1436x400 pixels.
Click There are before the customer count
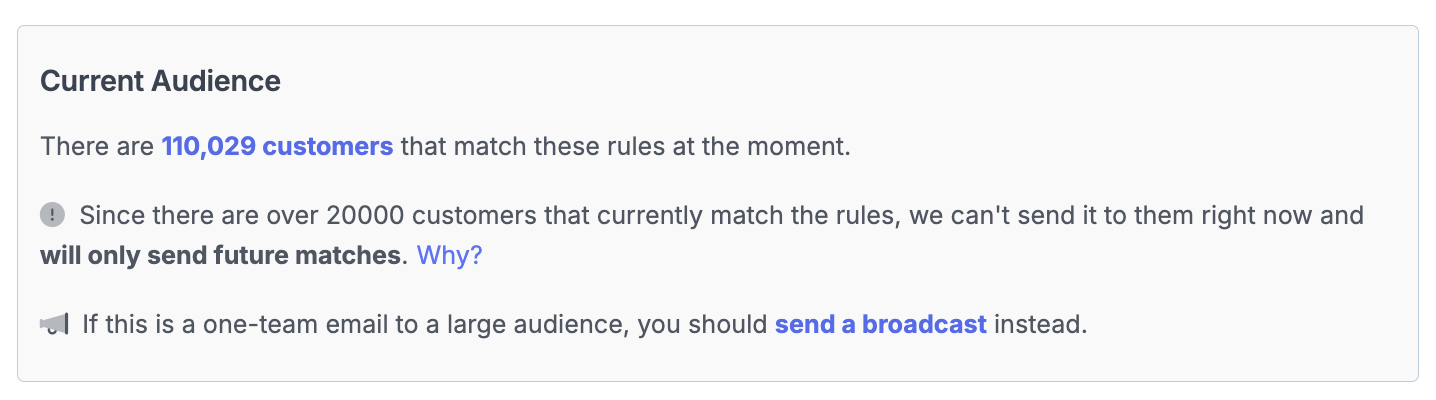click(x=97, y=147)
